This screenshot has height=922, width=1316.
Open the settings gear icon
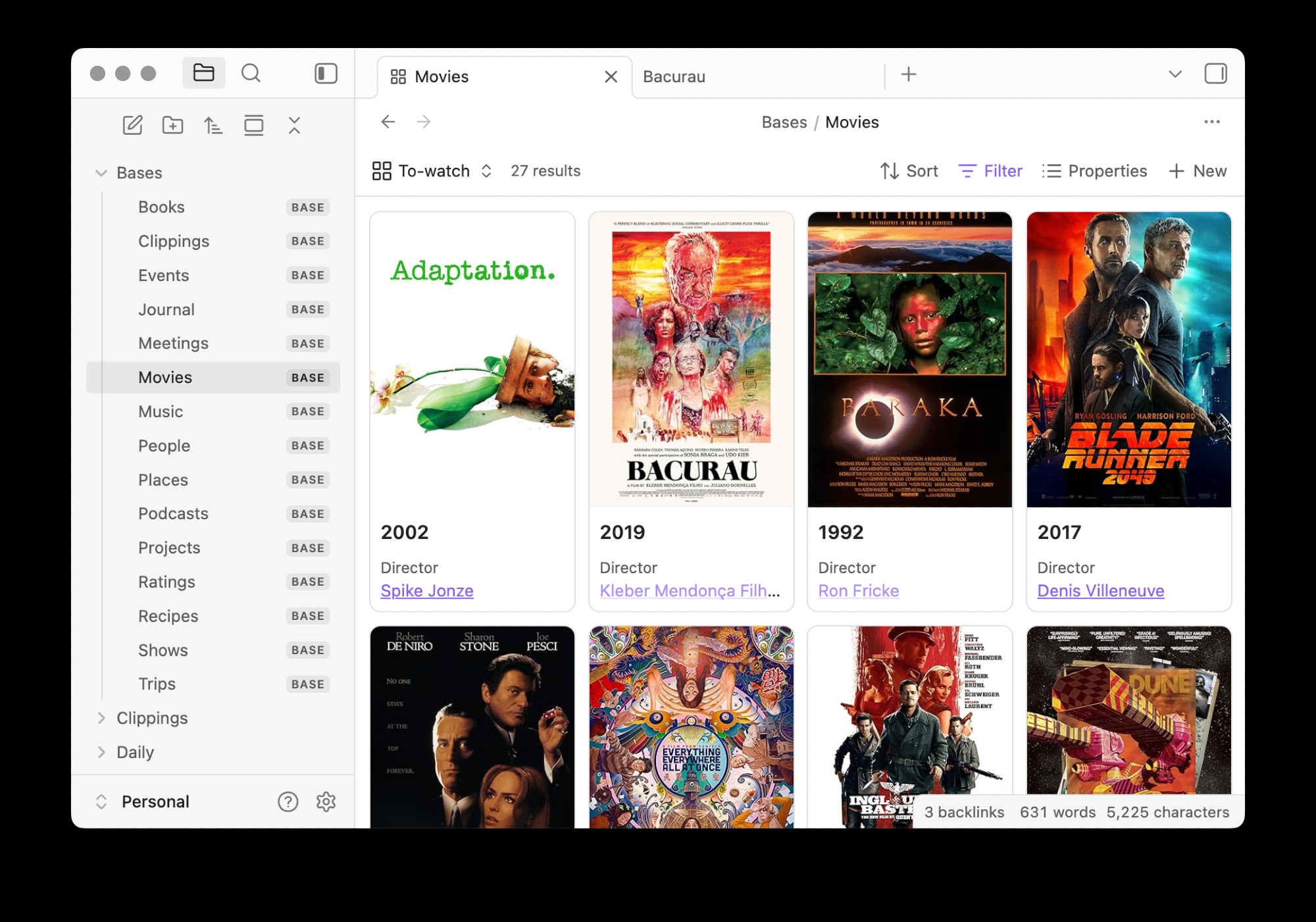point(326,801)
